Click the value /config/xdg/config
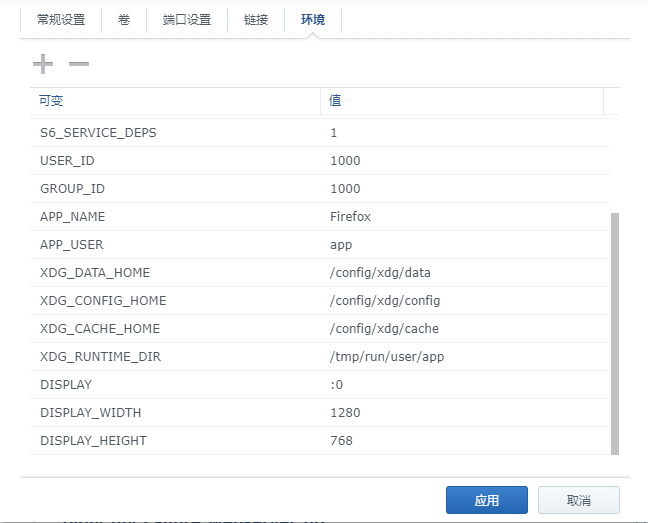The image size is (648, 523). pos(385,301)
